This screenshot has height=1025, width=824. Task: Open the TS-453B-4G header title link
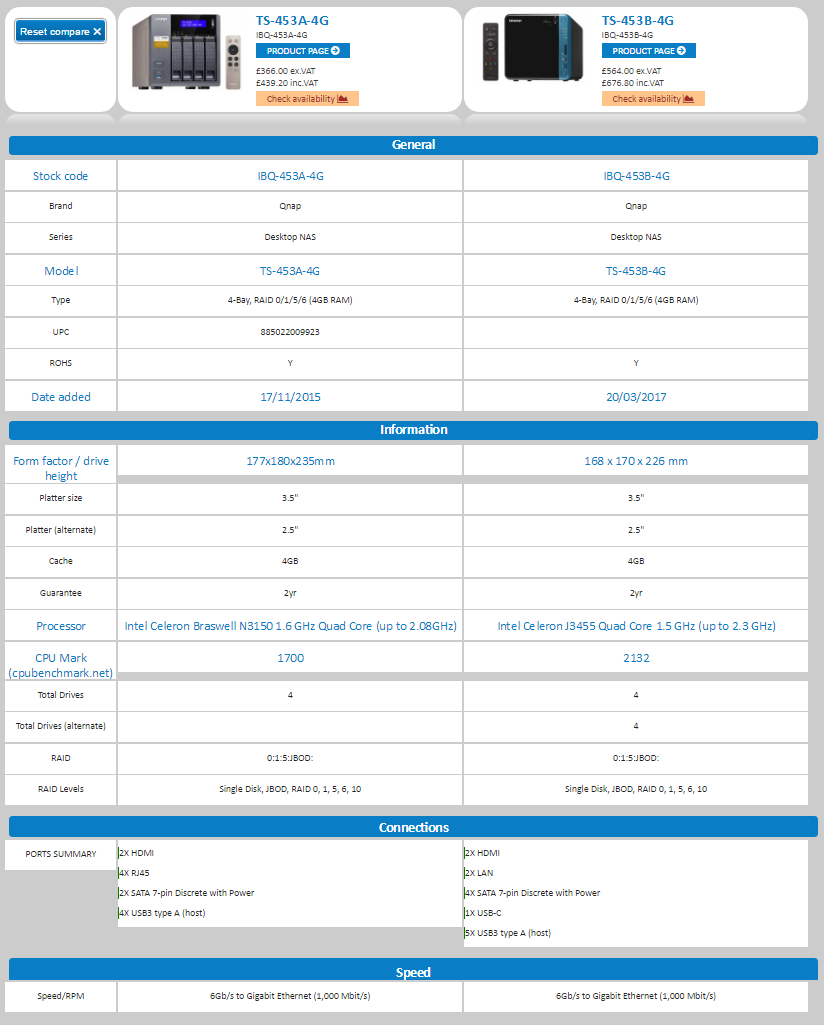tap(638, 21)
